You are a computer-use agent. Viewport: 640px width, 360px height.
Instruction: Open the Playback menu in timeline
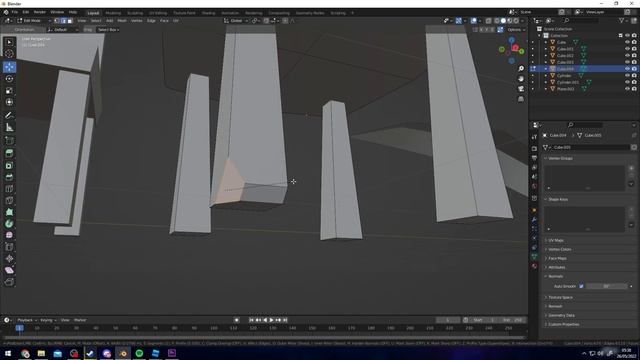coord(27,320)
